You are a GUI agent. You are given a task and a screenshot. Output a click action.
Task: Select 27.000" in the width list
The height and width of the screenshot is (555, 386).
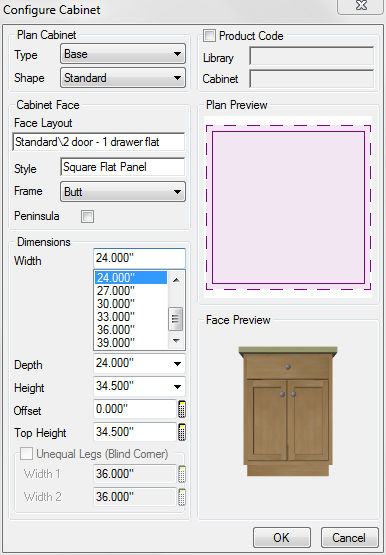[131, 291]
